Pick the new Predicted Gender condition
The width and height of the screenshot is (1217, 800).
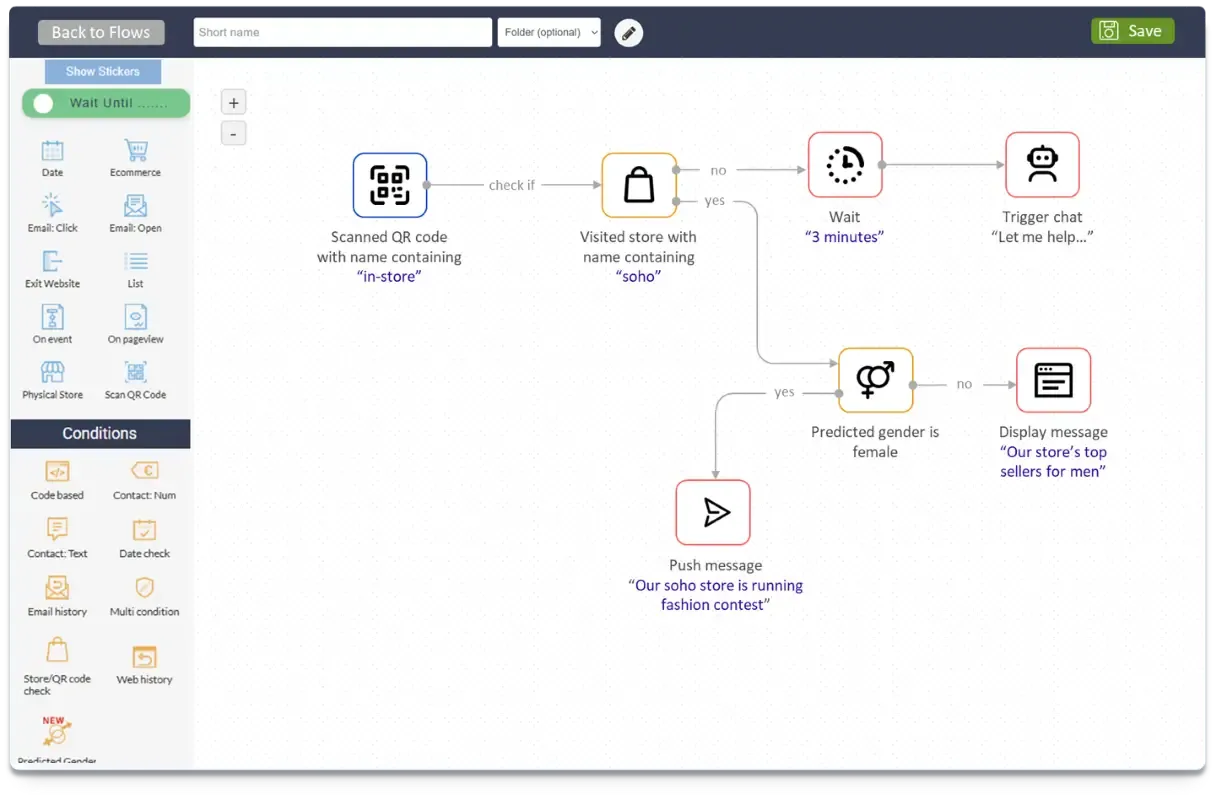click(x=56, y=733)
